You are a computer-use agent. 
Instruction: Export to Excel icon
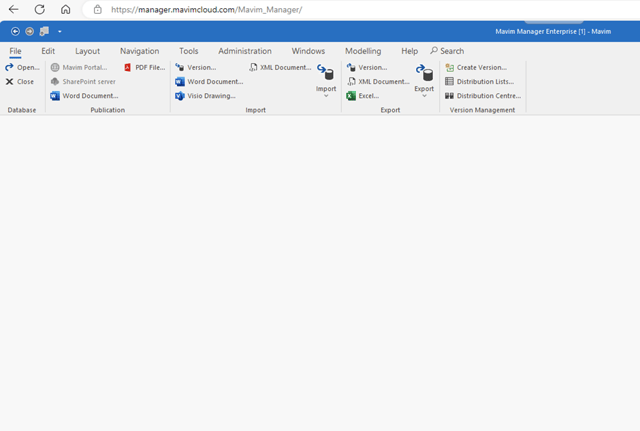click(351, 96)
